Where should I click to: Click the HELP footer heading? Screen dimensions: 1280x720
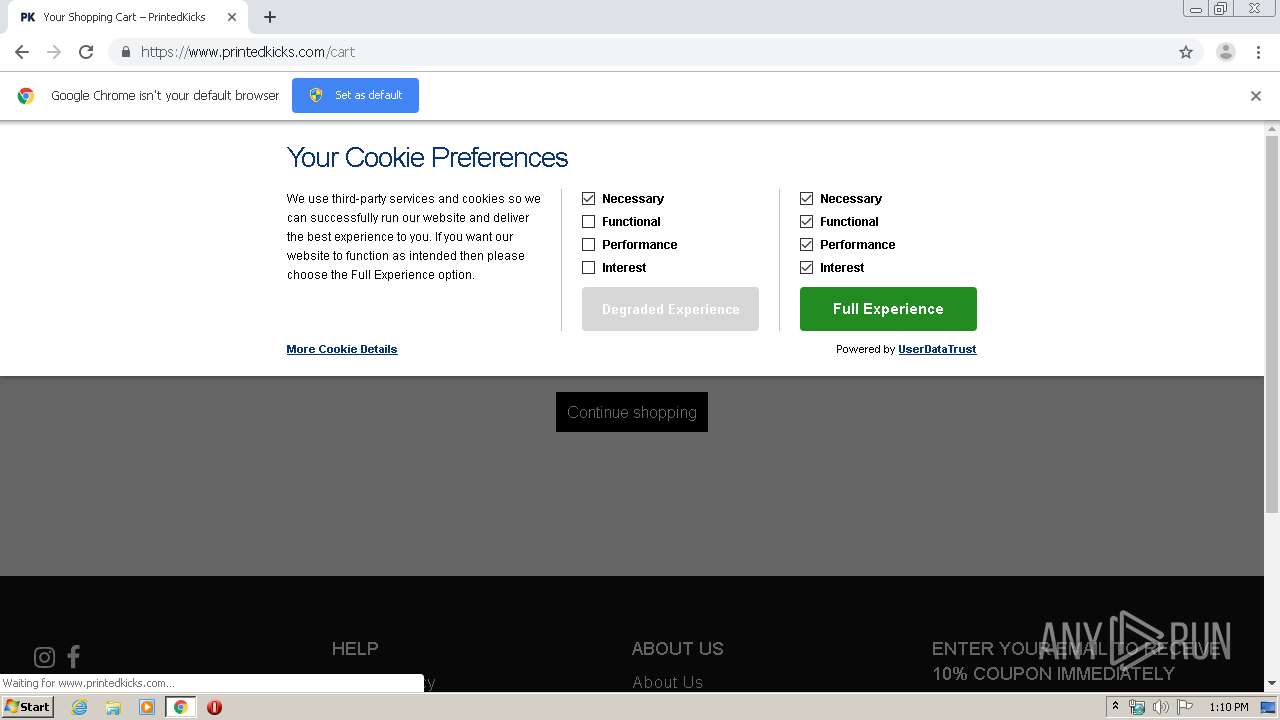tap(355, 649)
